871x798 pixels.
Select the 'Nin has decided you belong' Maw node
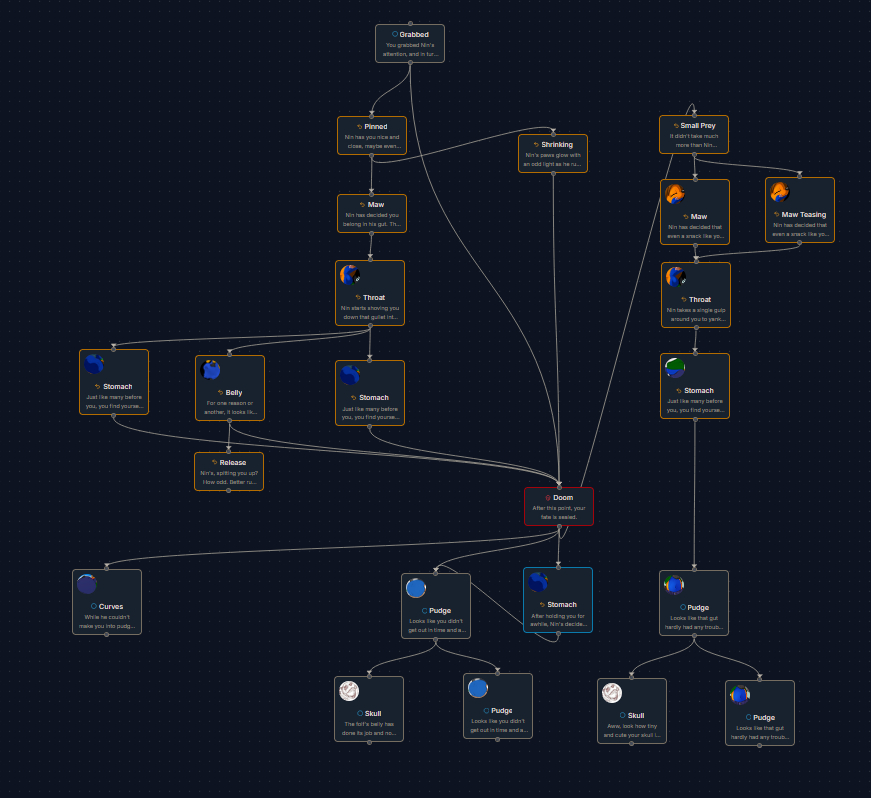371,213
